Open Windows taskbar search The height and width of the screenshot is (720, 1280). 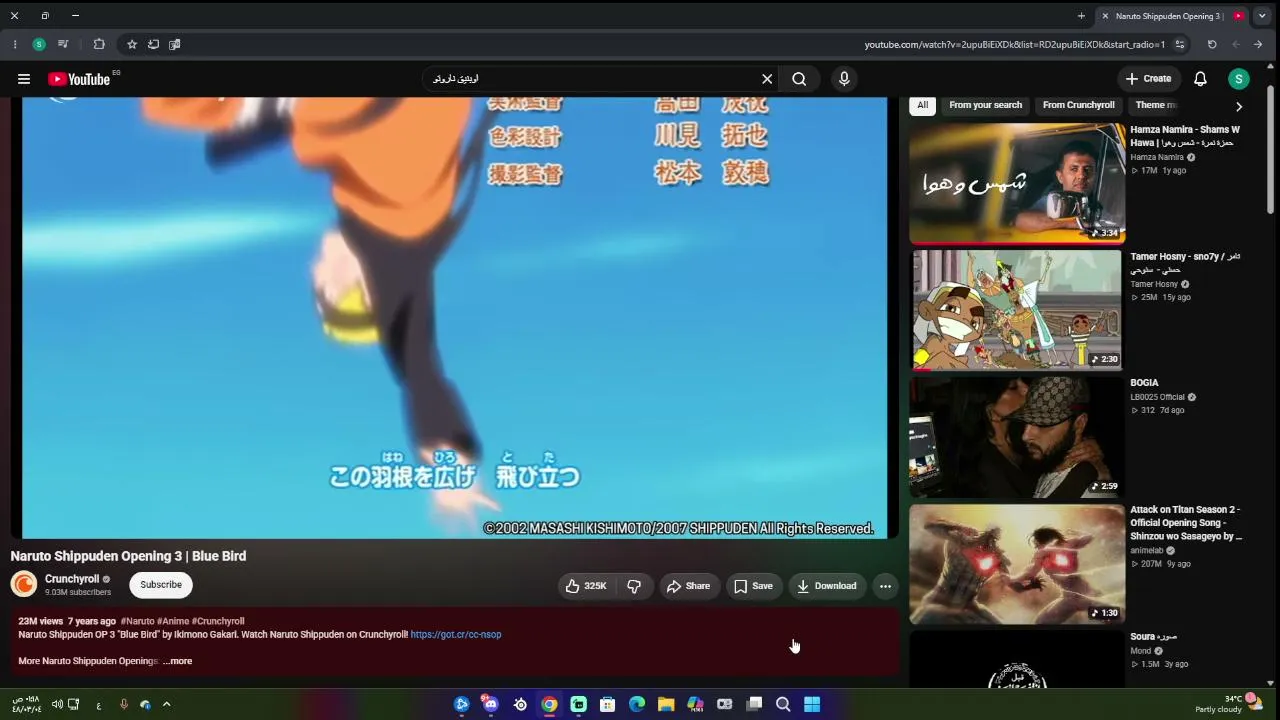point(783,704)
